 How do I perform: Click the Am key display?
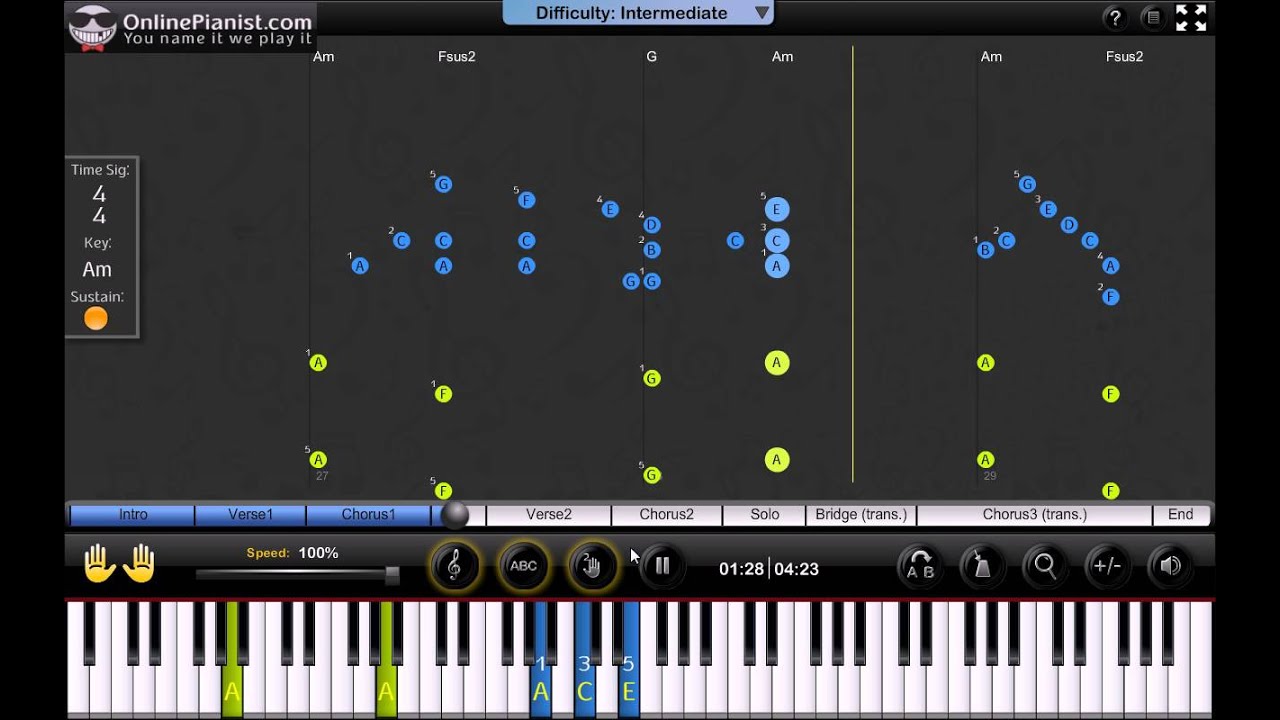point(97,269)
